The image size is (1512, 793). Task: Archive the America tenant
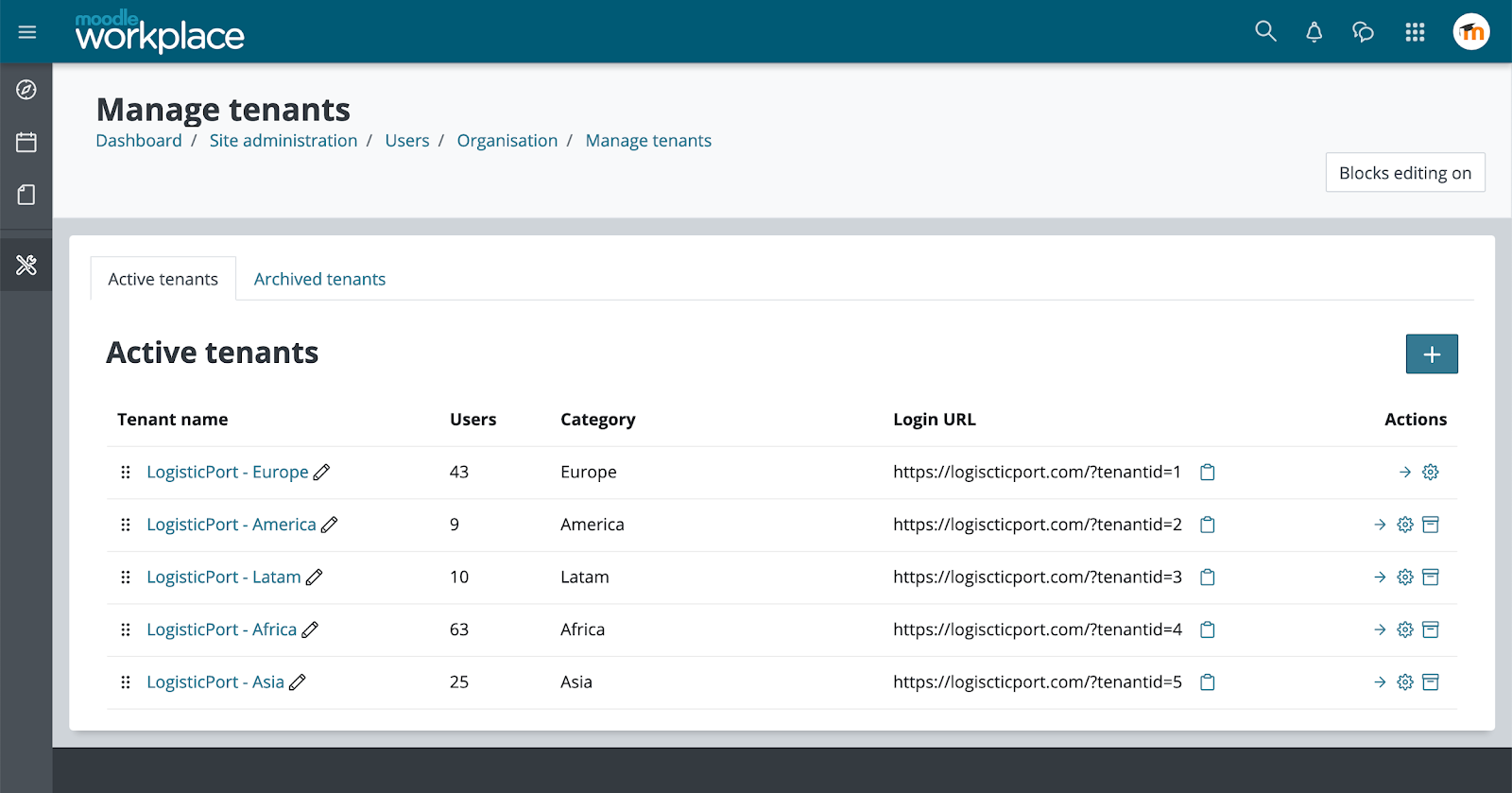click(x=1431, y=525)
